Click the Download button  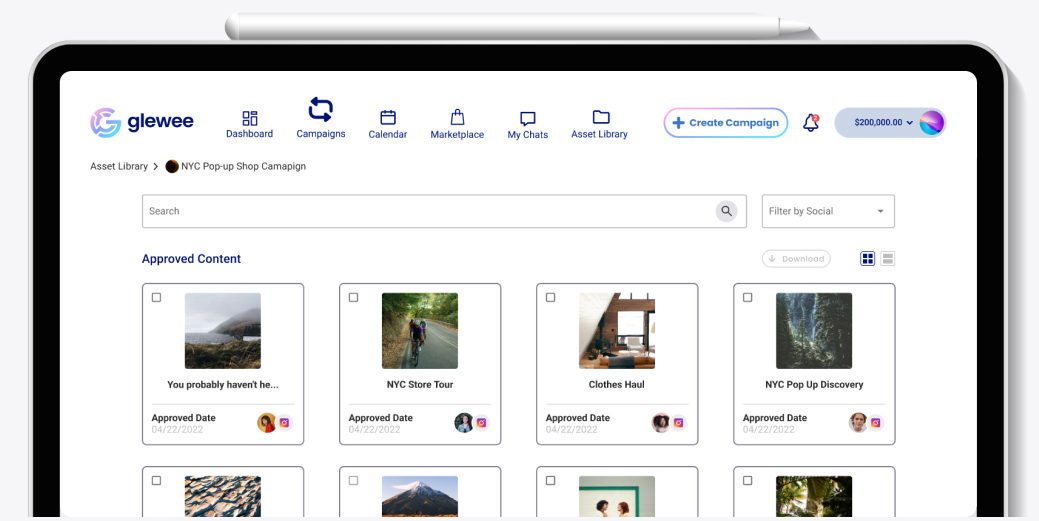point(796,259)
